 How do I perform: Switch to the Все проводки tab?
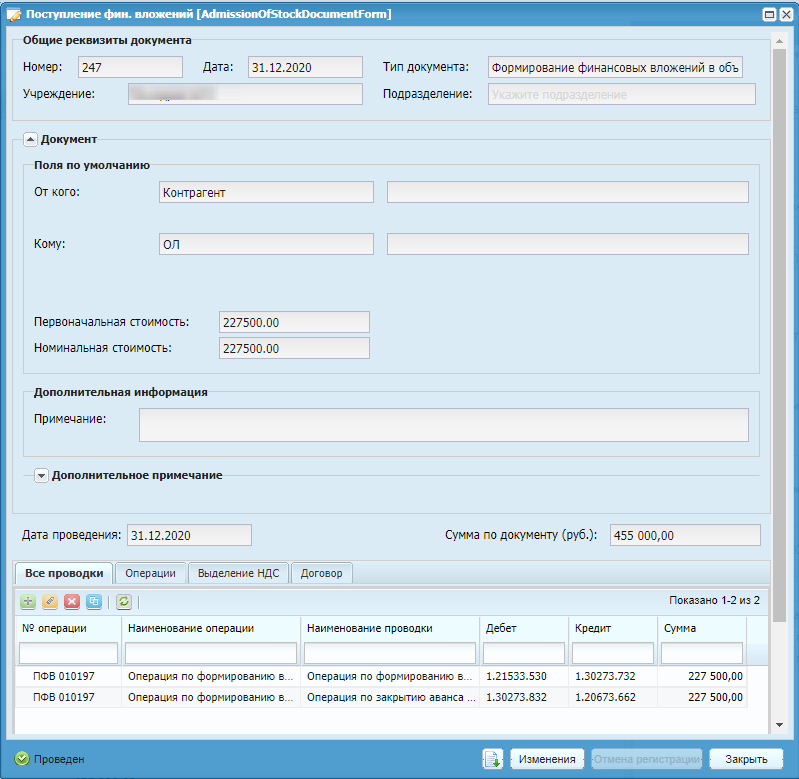64,573
